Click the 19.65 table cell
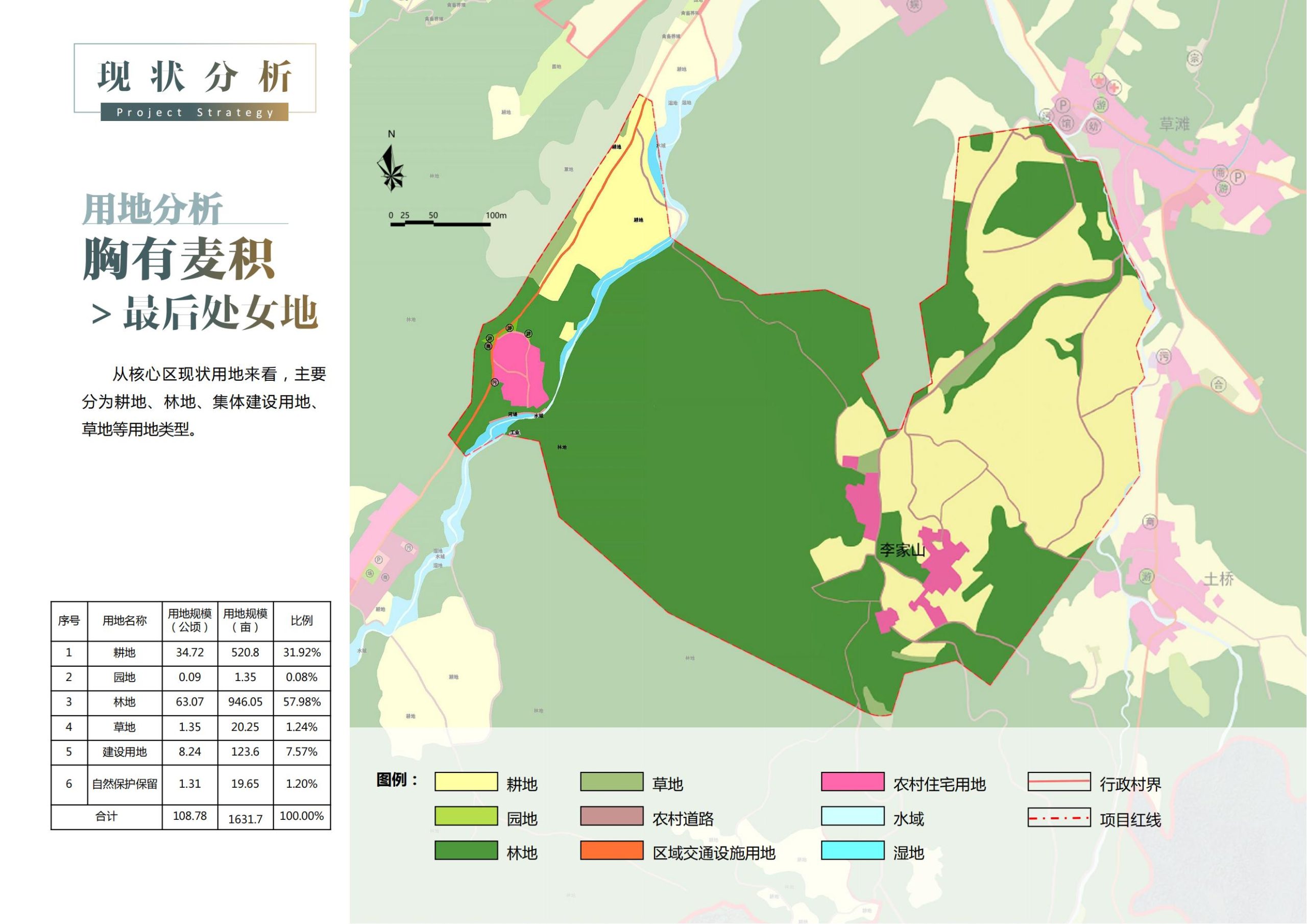 pos(246,784)
